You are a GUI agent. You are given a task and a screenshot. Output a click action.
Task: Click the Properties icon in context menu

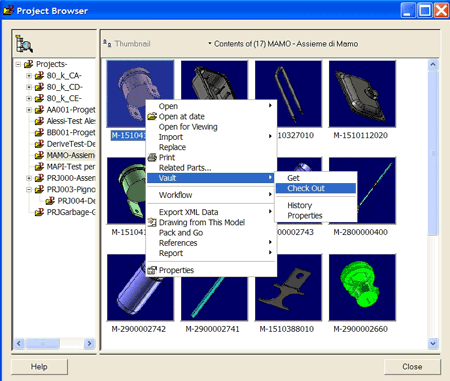pyautogui.click(x=152, y=270)
